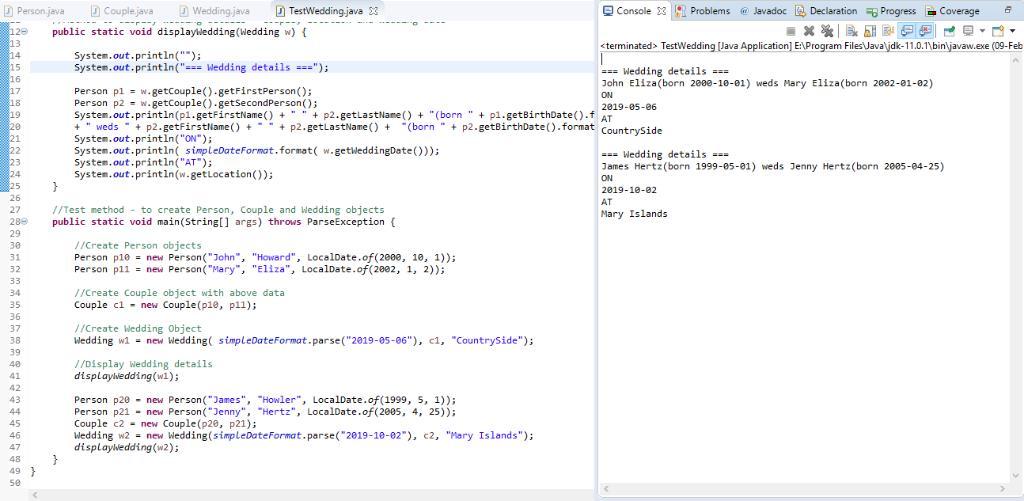Viewport: 1024px width, 501px height.
Task: Select the TestWedding.java editor tab
Action: 325,10
